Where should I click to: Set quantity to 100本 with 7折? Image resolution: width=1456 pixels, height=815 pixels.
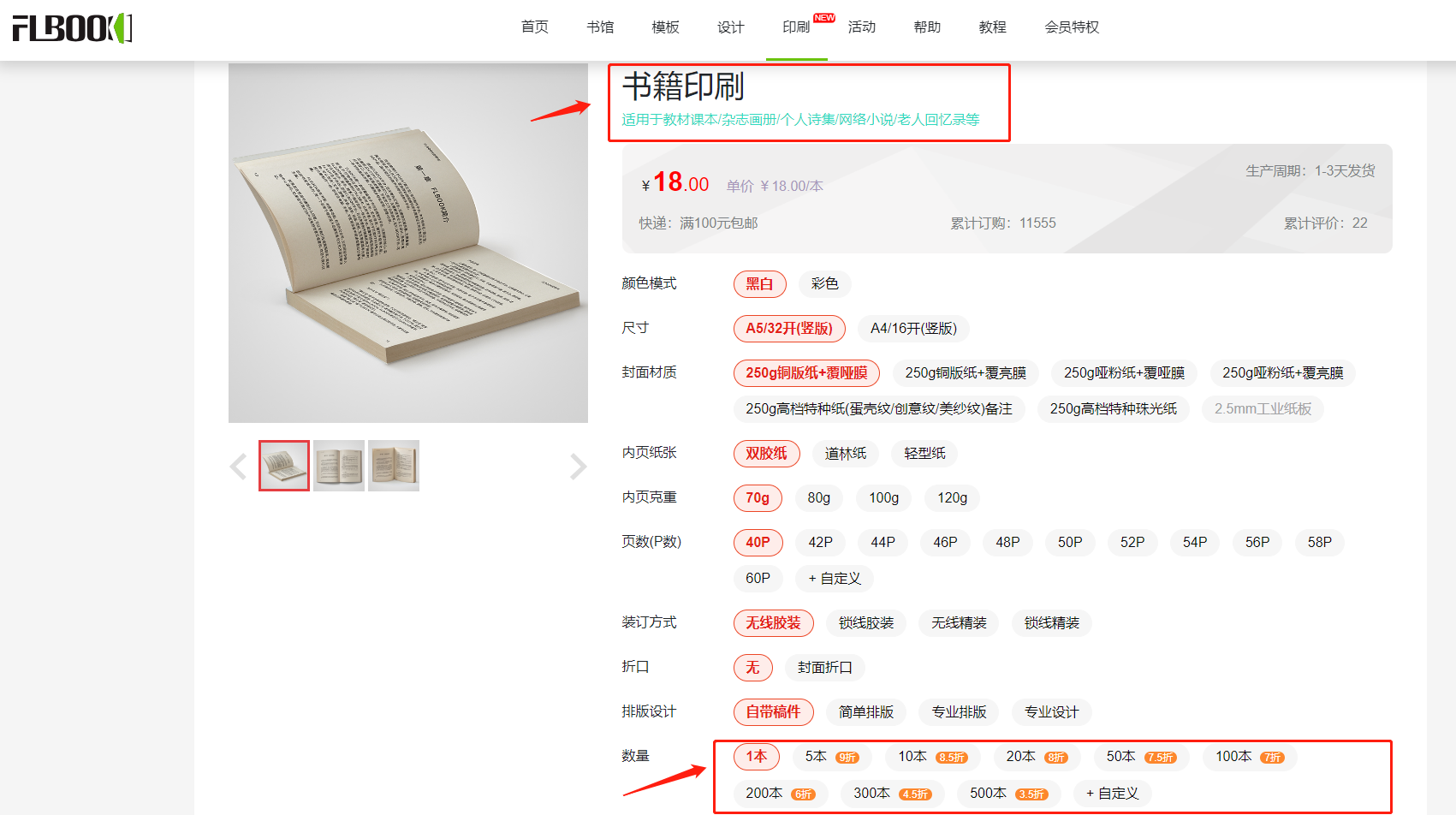[1251, 757]
